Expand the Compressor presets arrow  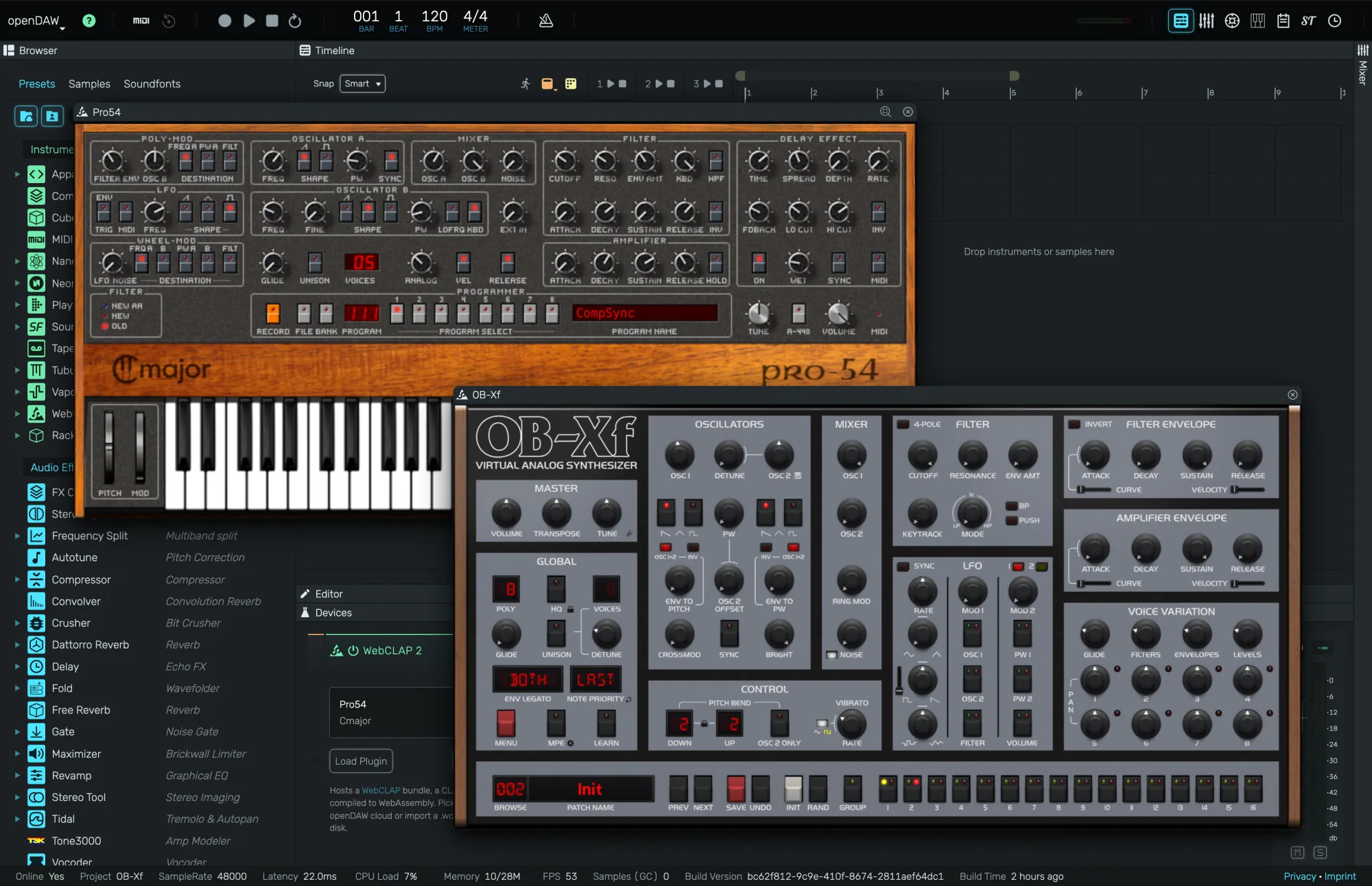click(x=17, y=579)
